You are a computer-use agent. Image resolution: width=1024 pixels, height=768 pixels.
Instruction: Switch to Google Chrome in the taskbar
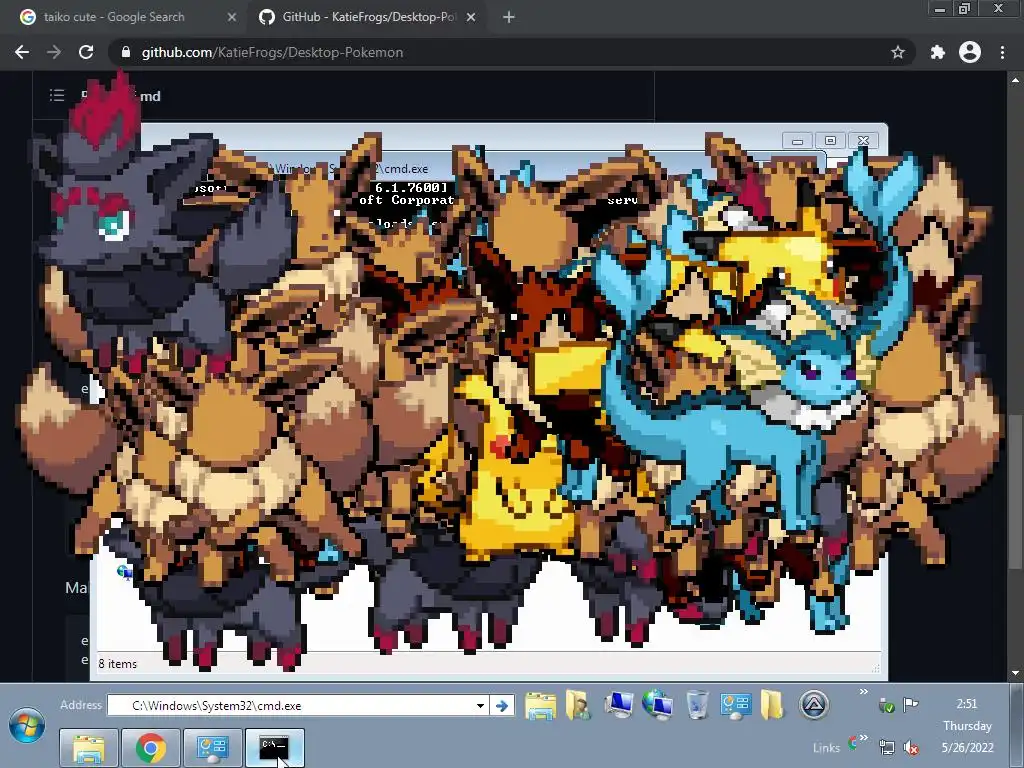pos(151,748)
